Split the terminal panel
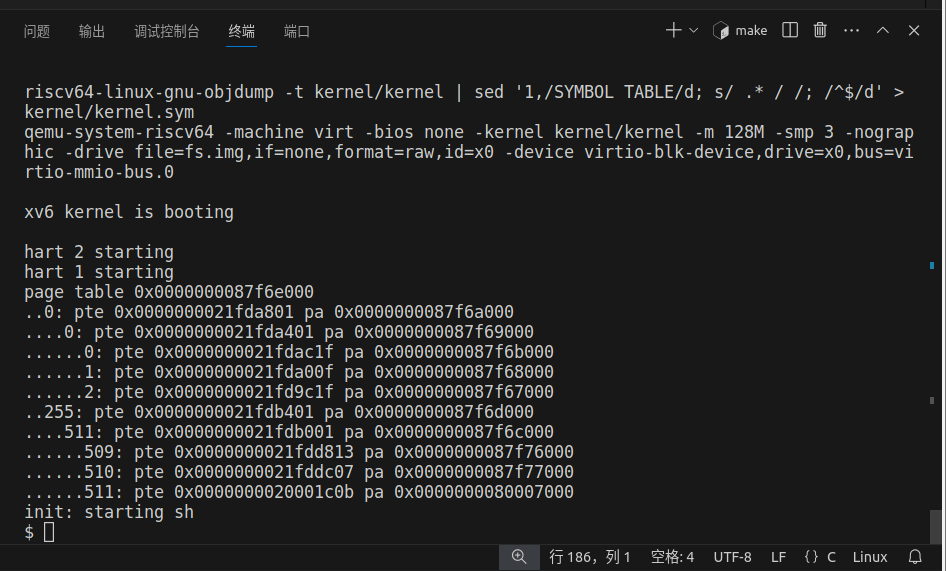Viewport: 946px width, 571px height. tap(790, 30)
